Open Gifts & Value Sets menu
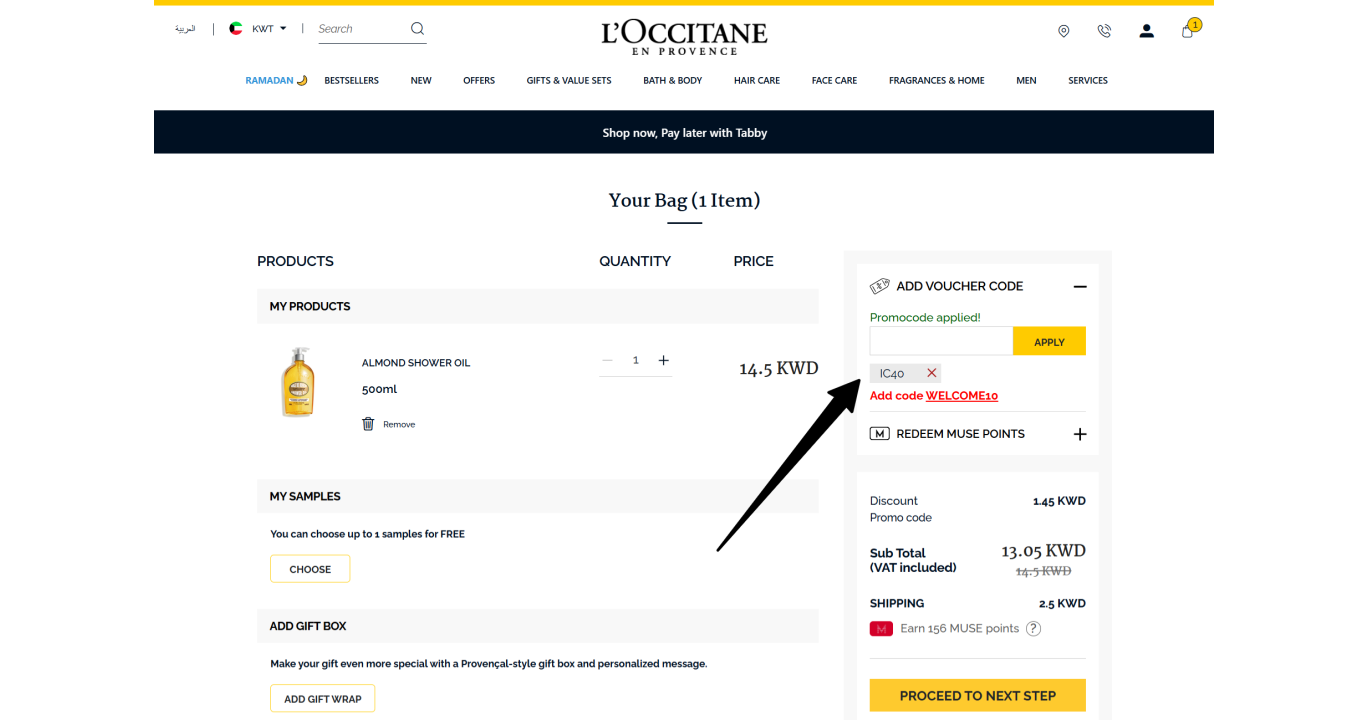 coord(569,81)
